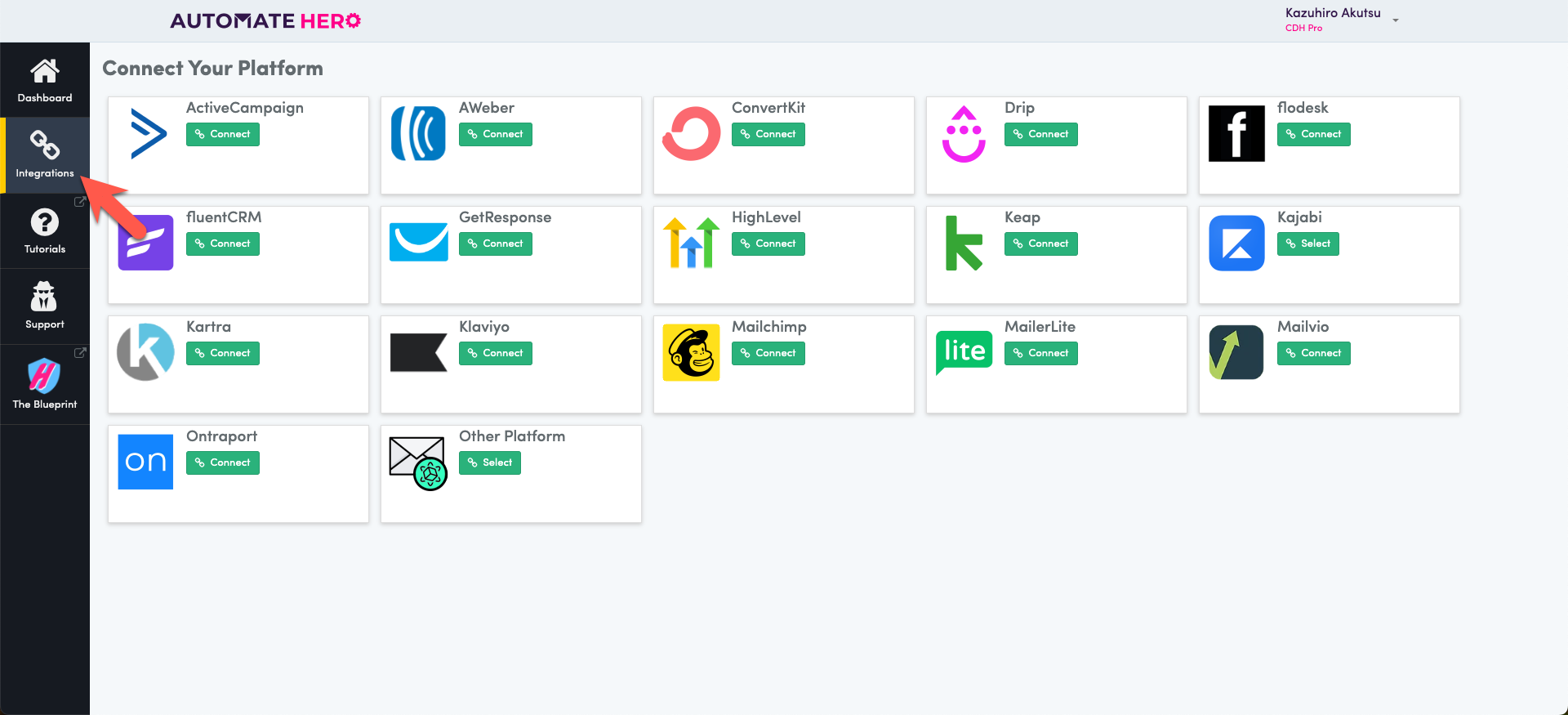Screen dimensions: 1568x715
Task: Click the MailerLite green lite logo
Action: coord(964,353)
